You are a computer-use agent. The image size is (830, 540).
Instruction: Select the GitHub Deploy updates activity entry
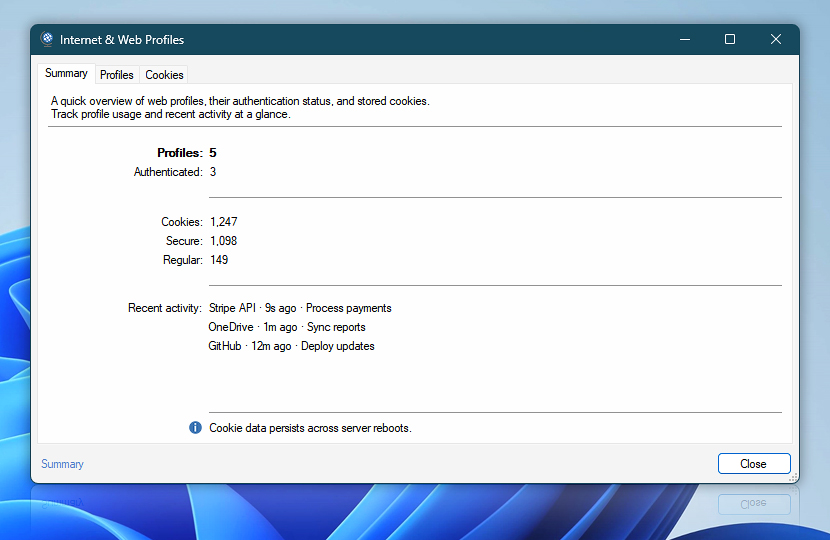[291, 346]
